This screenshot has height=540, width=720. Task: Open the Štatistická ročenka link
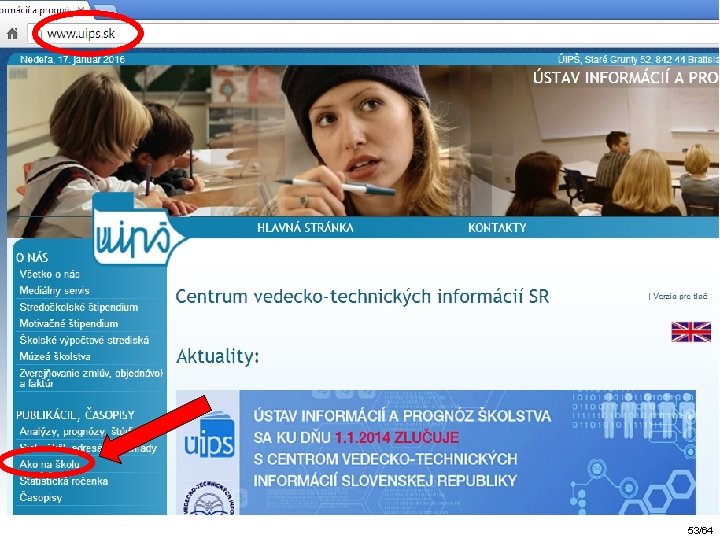coord(63,481)
